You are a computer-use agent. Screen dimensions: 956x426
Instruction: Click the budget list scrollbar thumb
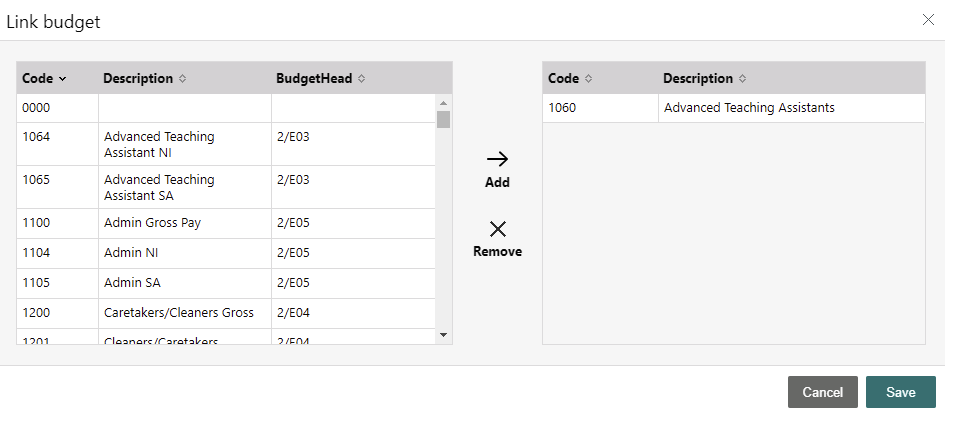coord(443,119)
